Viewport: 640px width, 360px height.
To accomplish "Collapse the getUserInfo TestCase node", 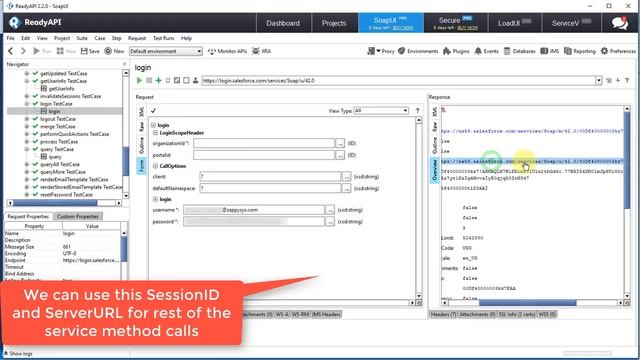I will point(27,81).
